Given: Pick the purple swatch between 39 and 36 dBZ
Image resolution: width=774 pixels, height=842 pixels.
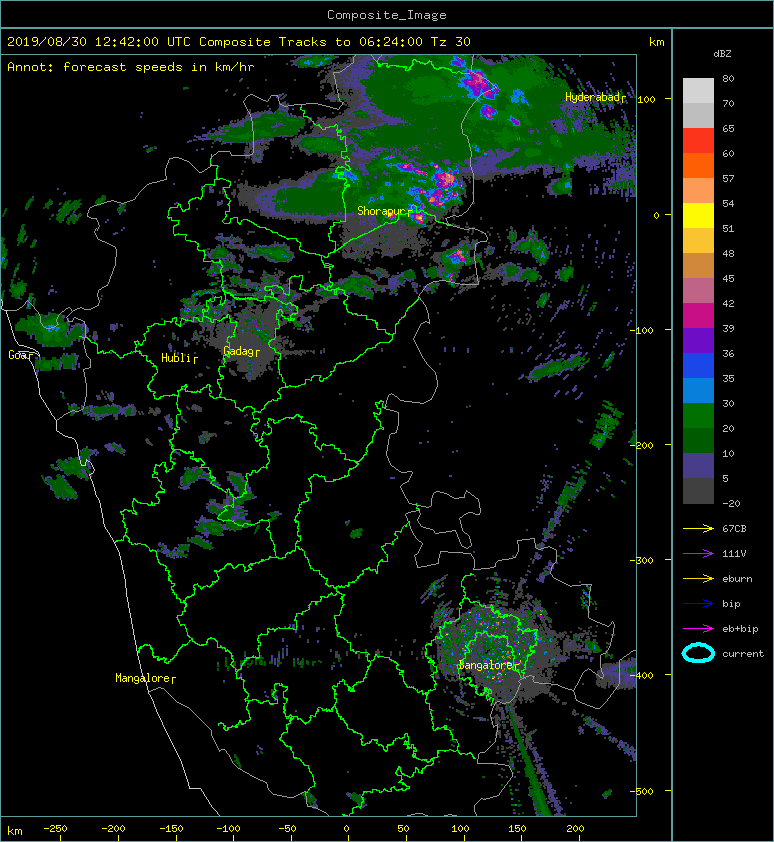Looking at the screenshot, I should [x=698, y=340].
